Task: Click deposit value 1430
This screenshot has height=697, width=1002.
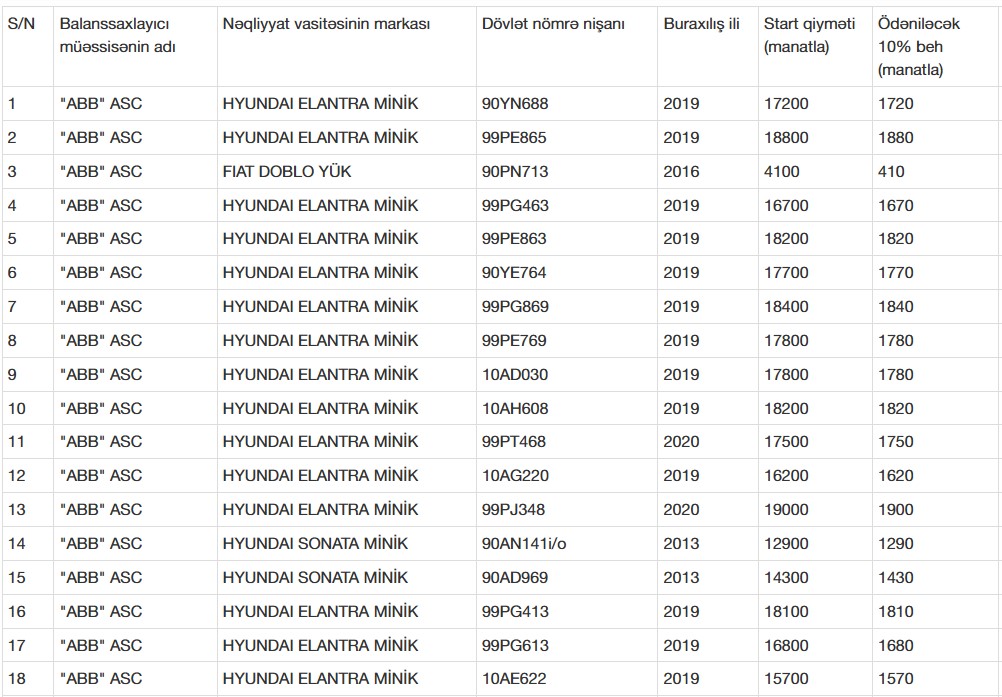Action: click(x=895, y=578)
